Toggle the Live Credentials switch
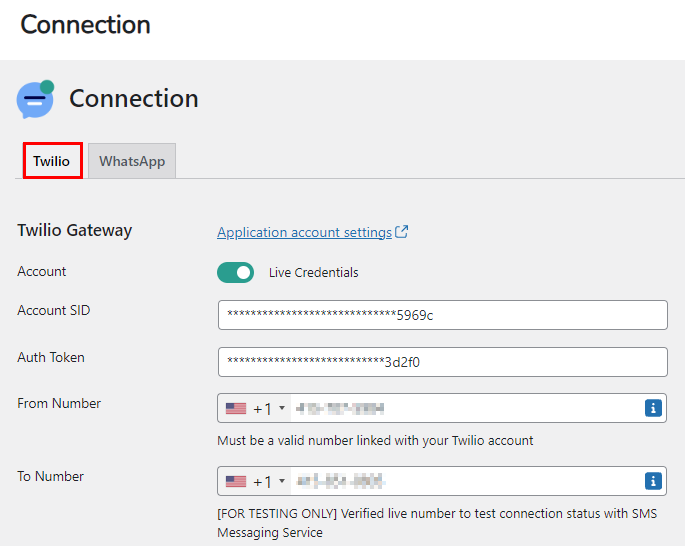This screenshot has height=546, width=685. (x=235, y=273)
